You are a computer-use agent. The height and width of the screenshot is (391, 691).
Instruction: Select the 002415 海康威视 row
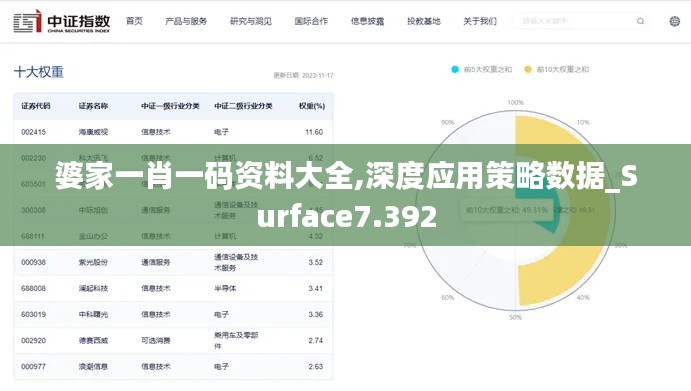click(173, 132)
